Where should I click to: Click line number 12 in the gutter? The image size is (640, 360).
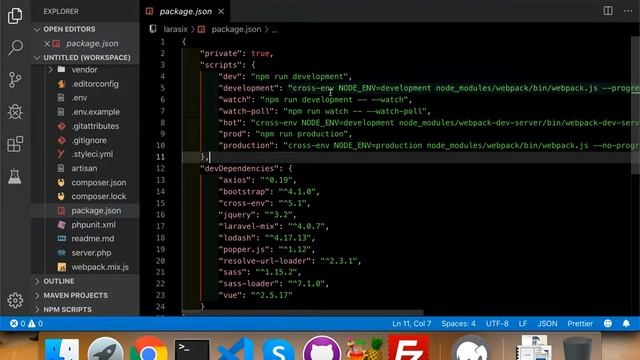160,168
